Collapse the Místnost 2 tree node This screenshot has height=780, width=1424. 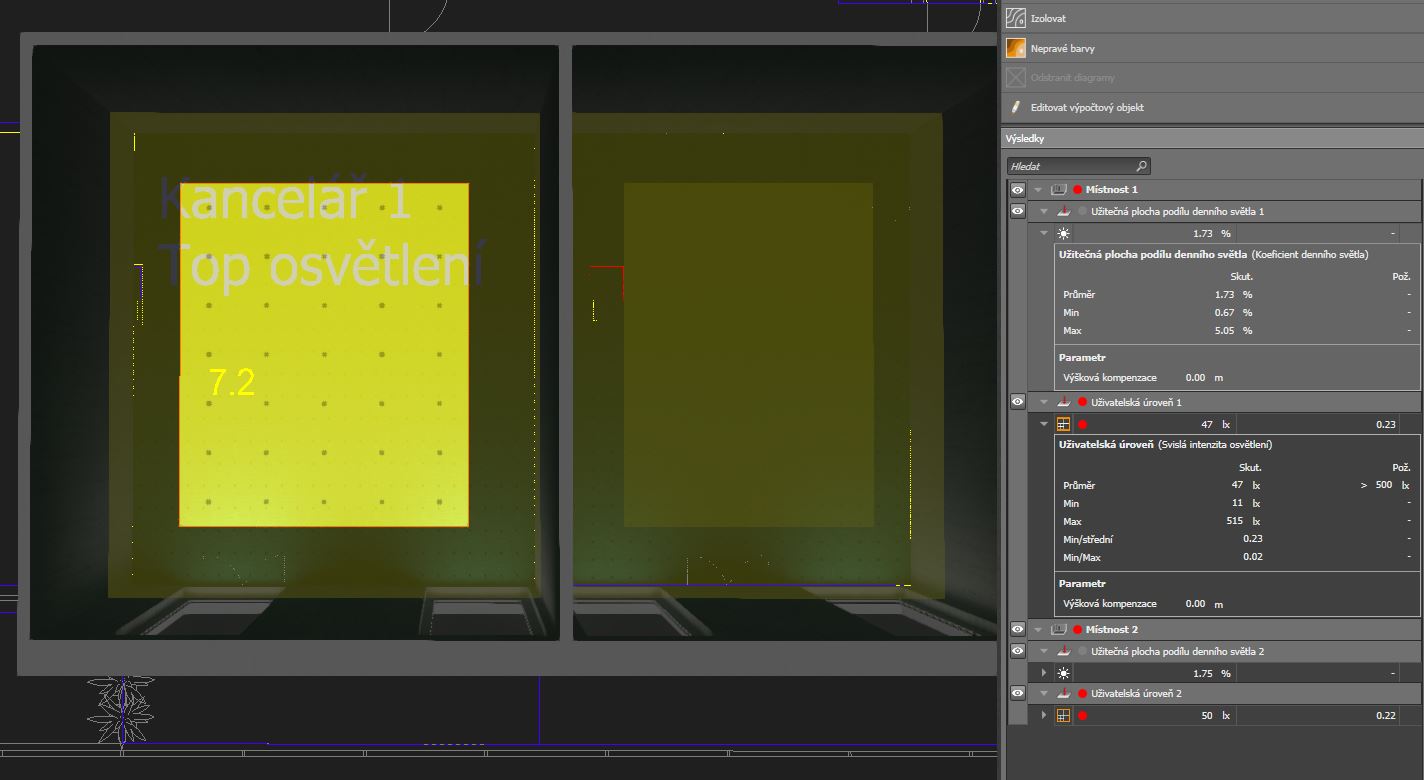[1038, 629]
